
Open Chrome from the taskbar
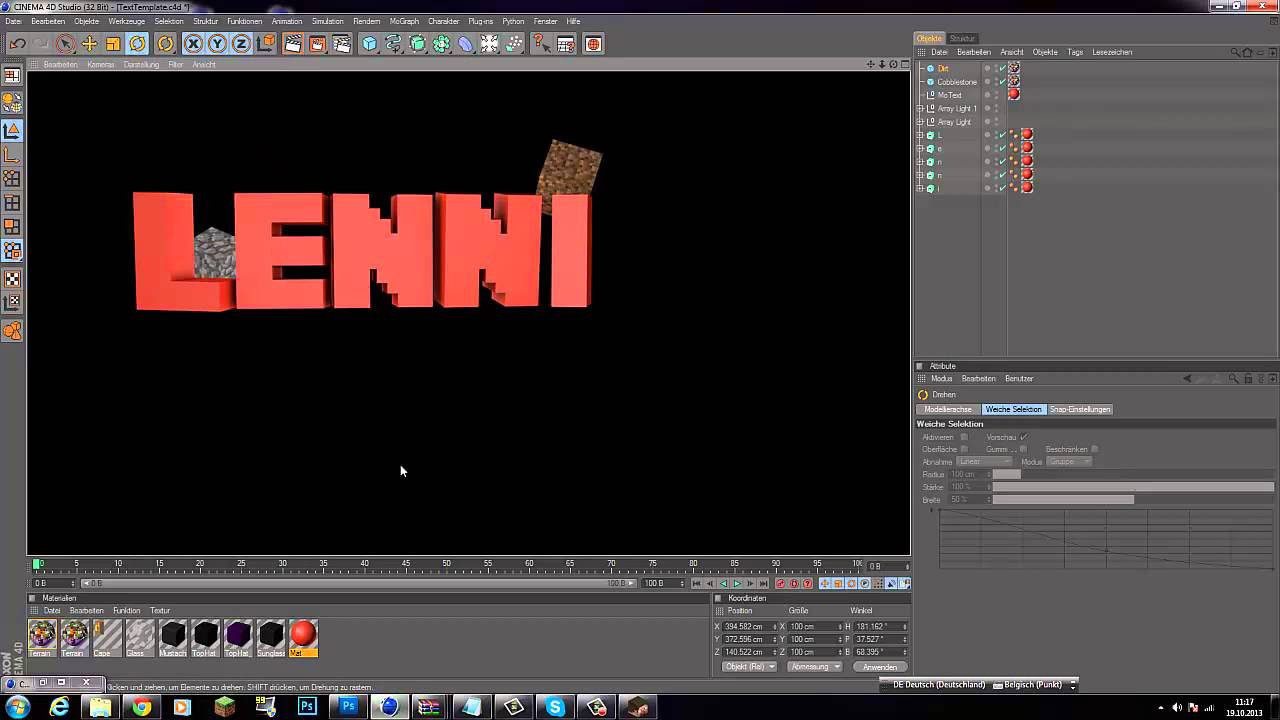(141, 707)
